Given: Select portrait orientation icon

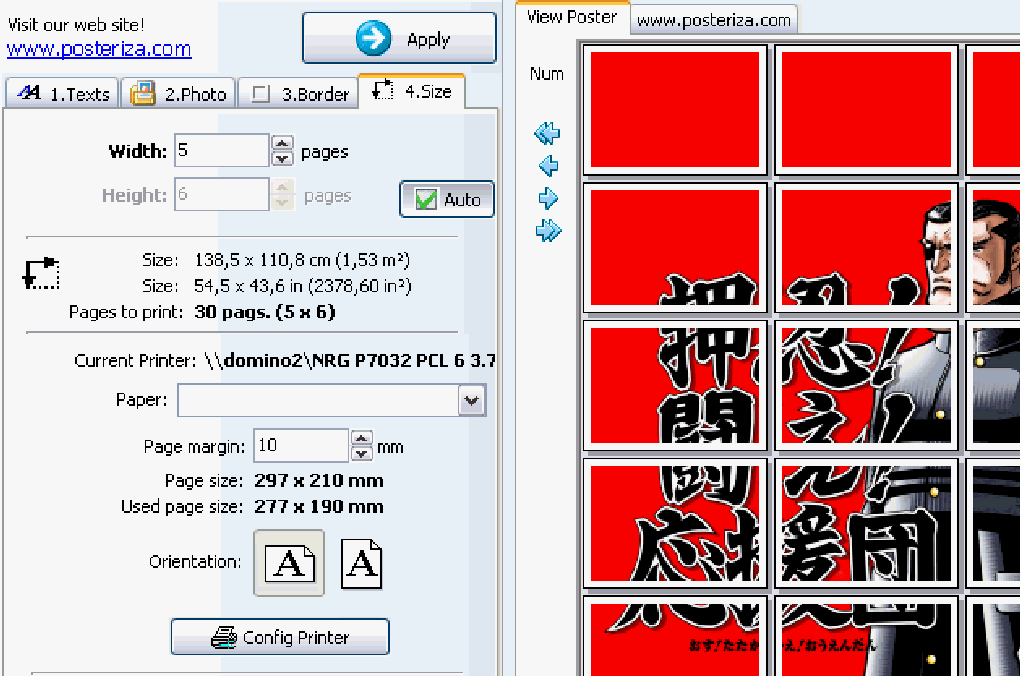Looking at the screenshot, I should (361, 563).
